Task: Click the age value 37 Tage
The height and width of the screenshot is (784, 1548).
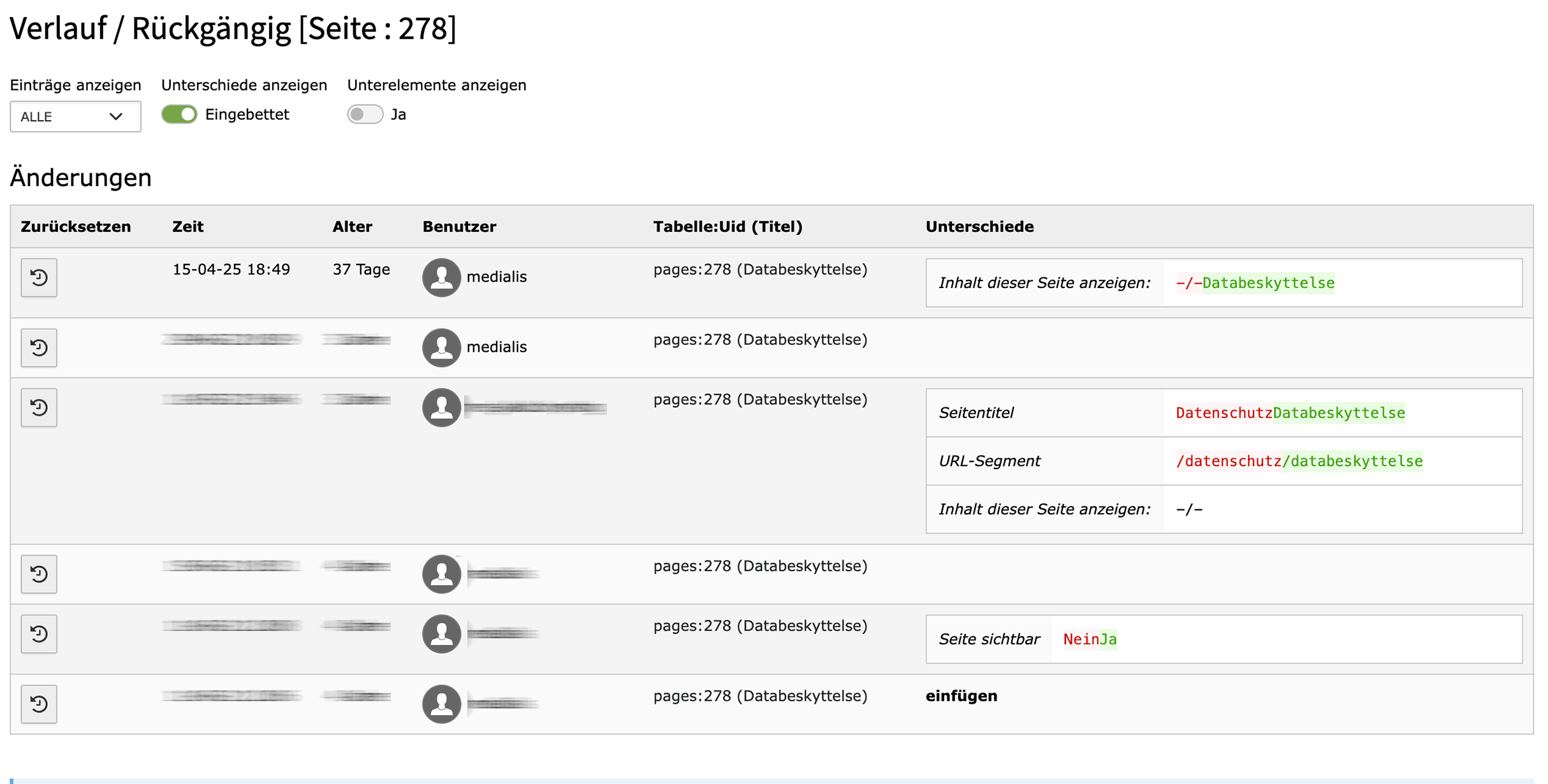Action: tap(361, 270)
